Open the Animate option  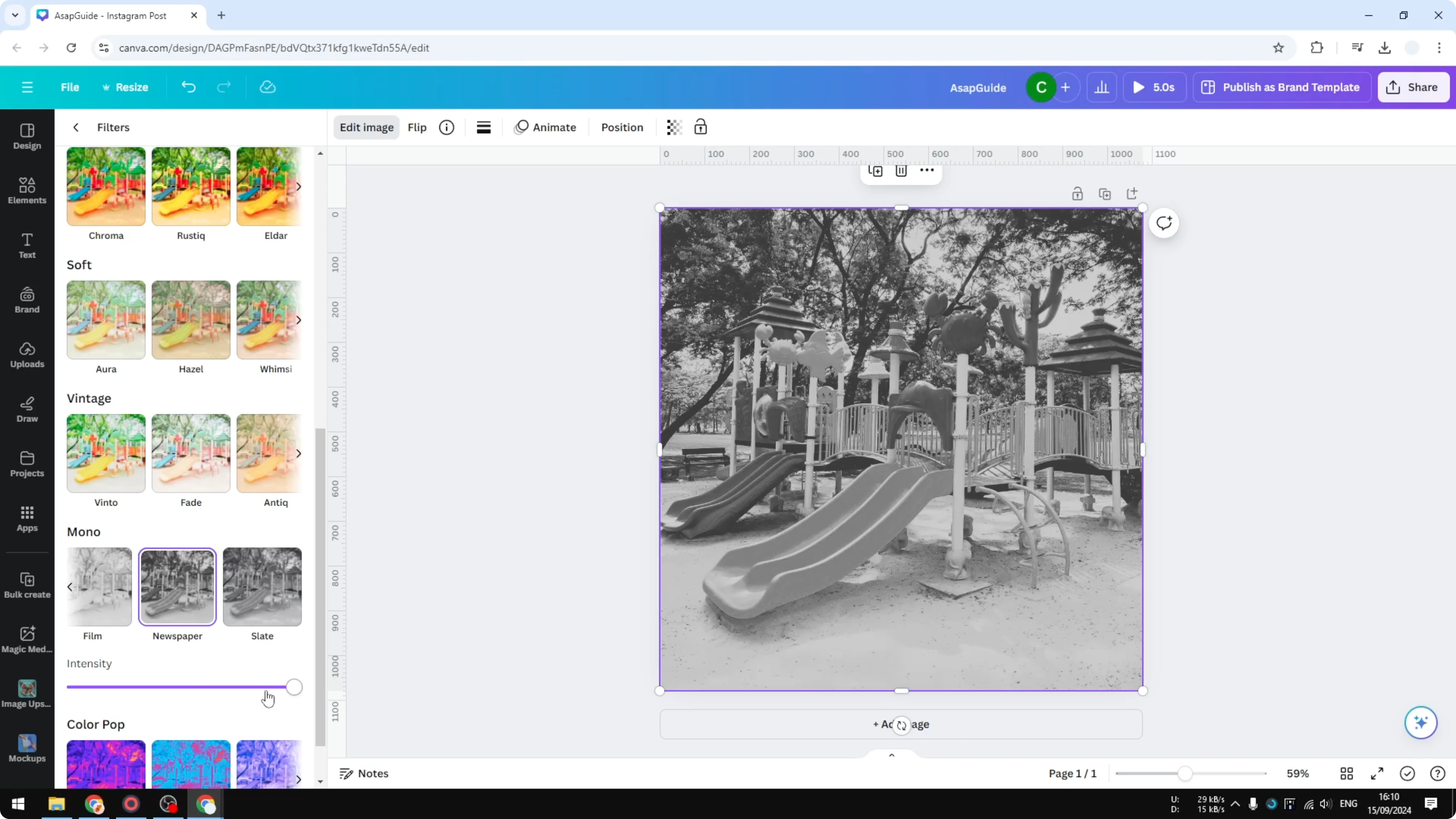coord(546,127)
